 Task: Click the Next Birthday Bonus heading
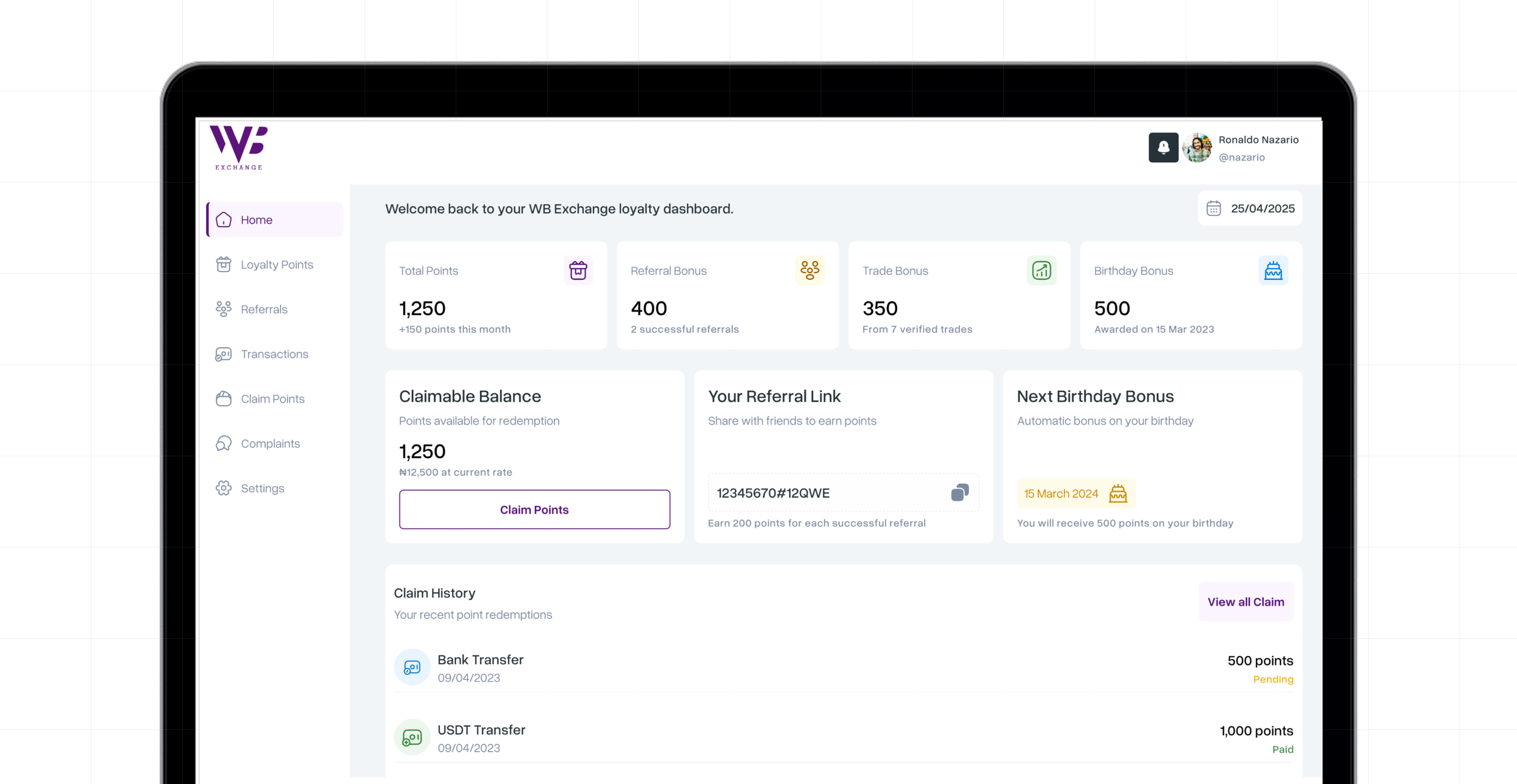click(x=1095, y=397)
